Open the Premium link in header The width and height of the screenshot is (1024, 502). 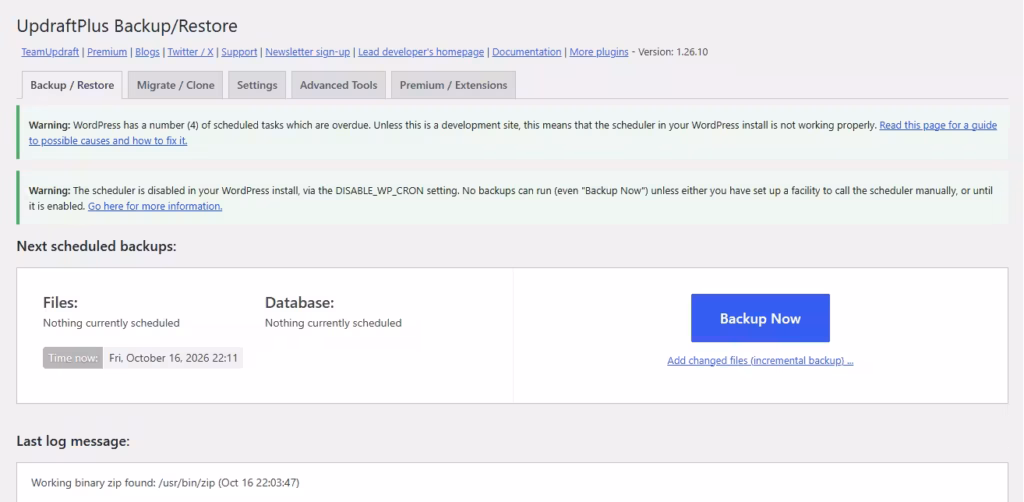tap(107, 52)
